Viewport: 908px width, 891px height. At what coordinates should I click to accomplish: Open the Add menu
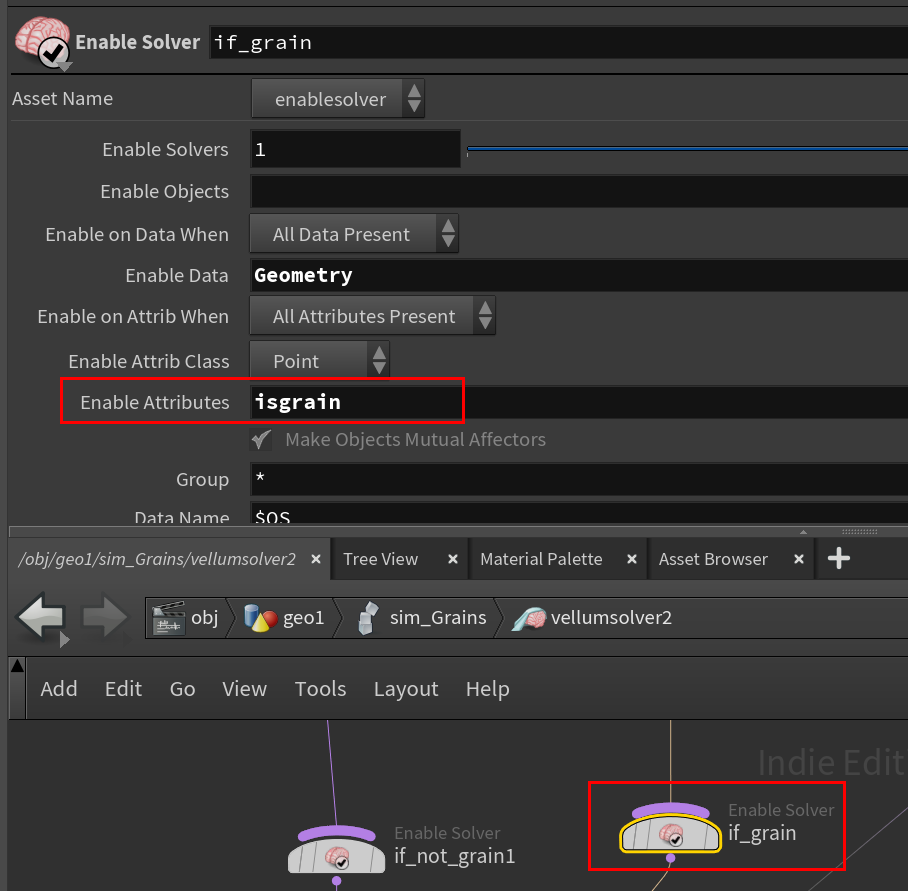[x=58, y=689]
